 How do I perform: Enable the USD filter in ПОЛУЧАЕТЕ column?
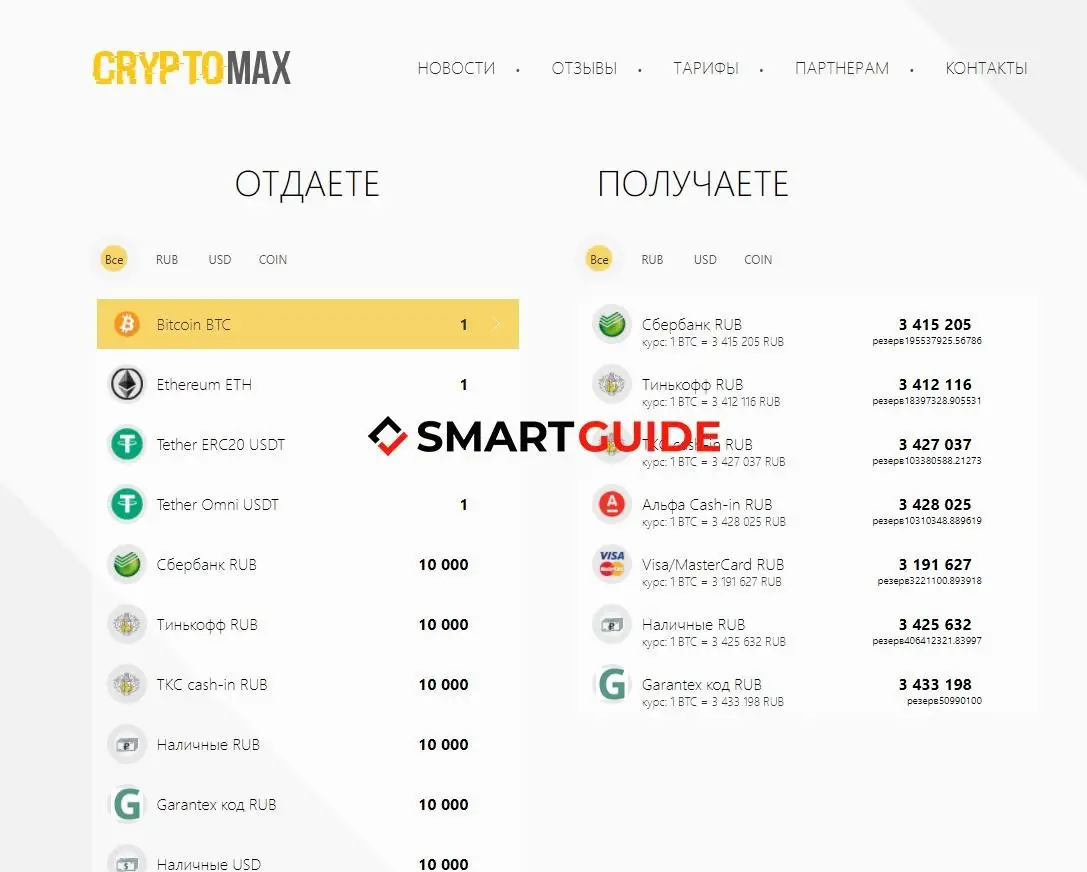[x=704, y=259]
